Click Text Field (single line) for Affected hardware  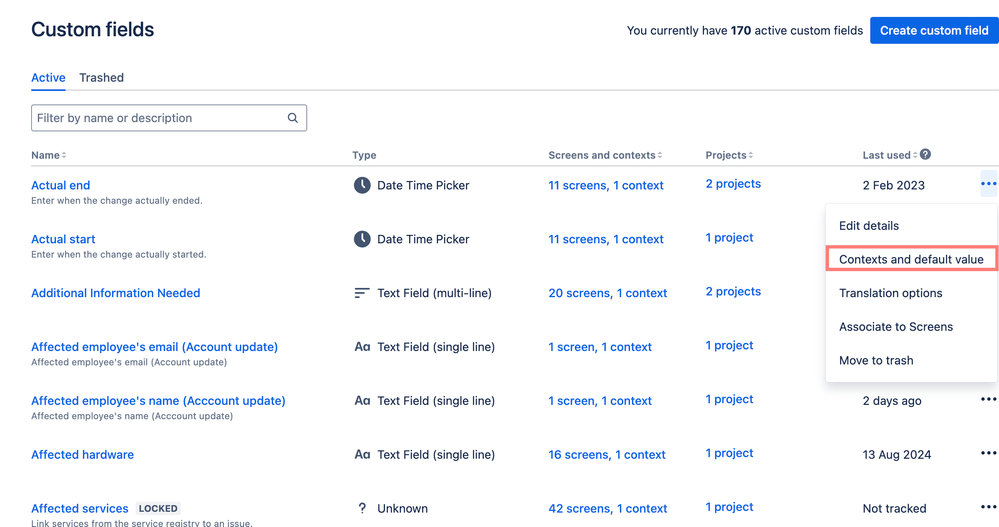[436, 454]
